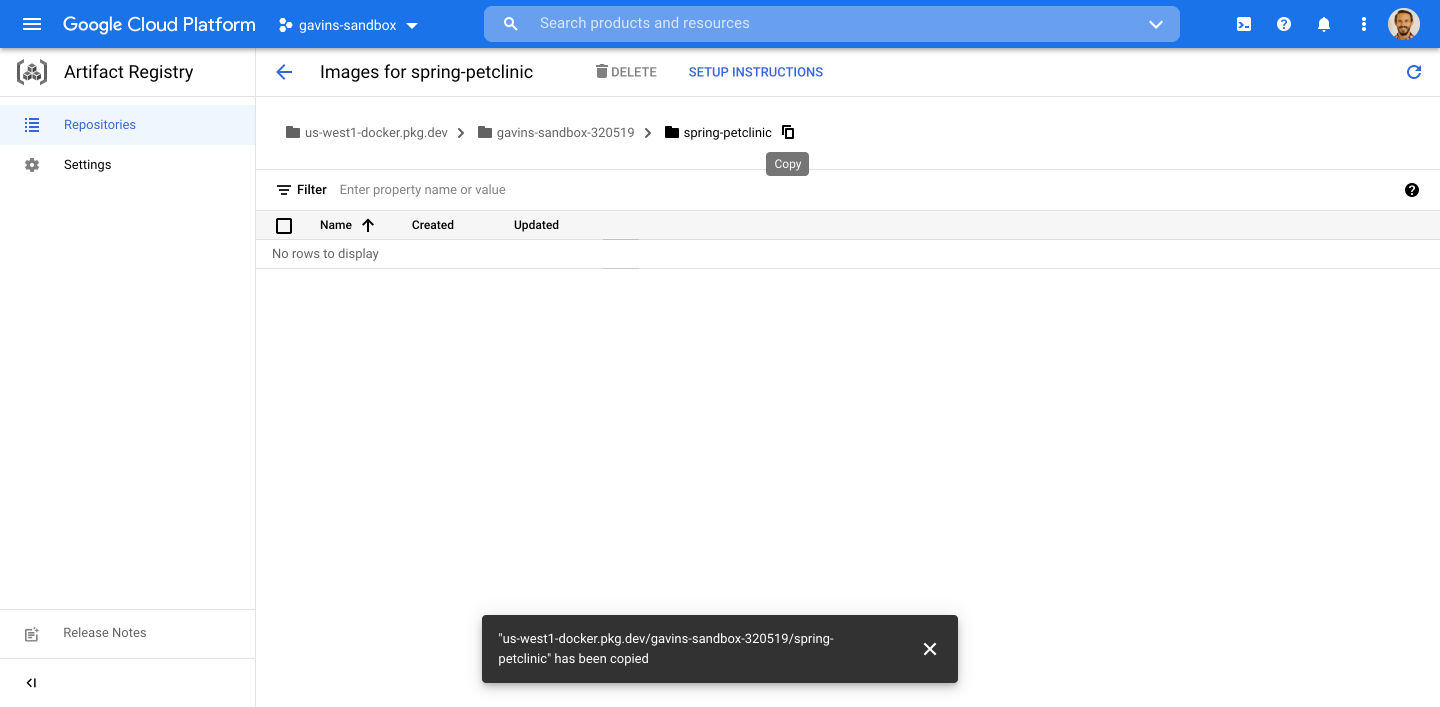This screenshot has height=707, width=1440.
Task: Open the three-dot more options menu
Action: pos(1364,24)
